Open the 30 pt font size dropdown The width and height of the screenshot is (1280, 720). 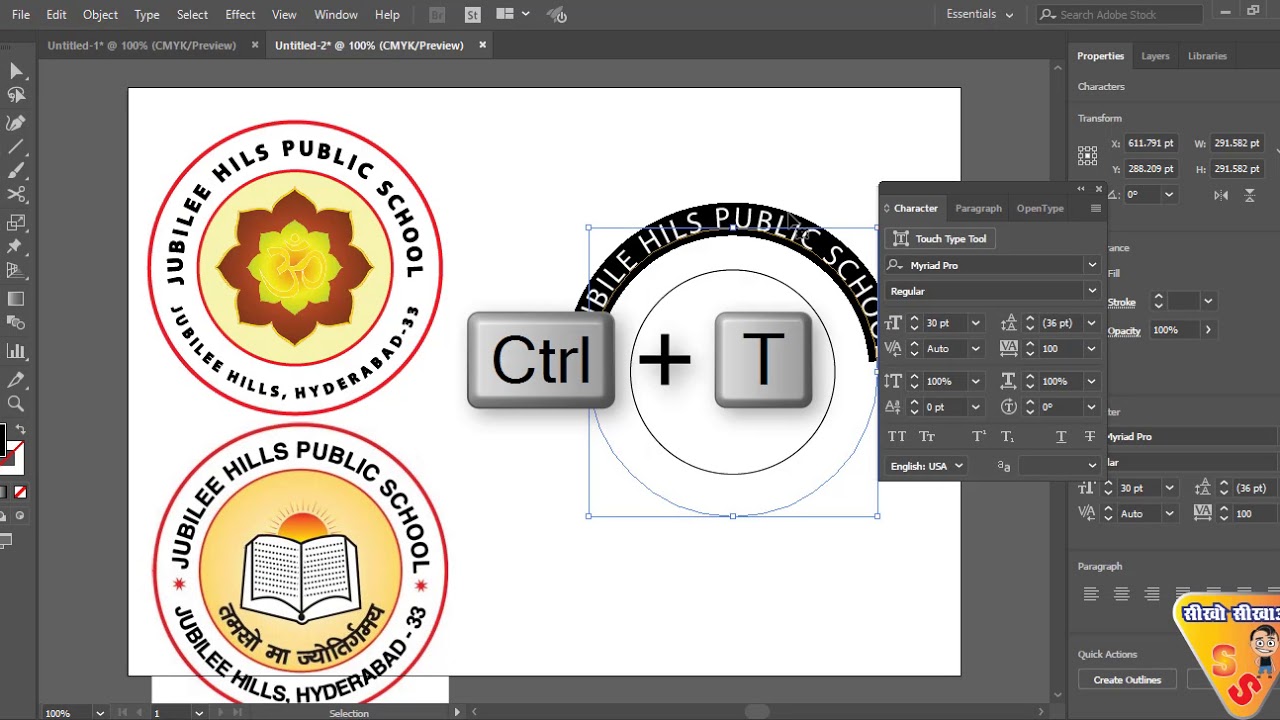coord(976,323)
